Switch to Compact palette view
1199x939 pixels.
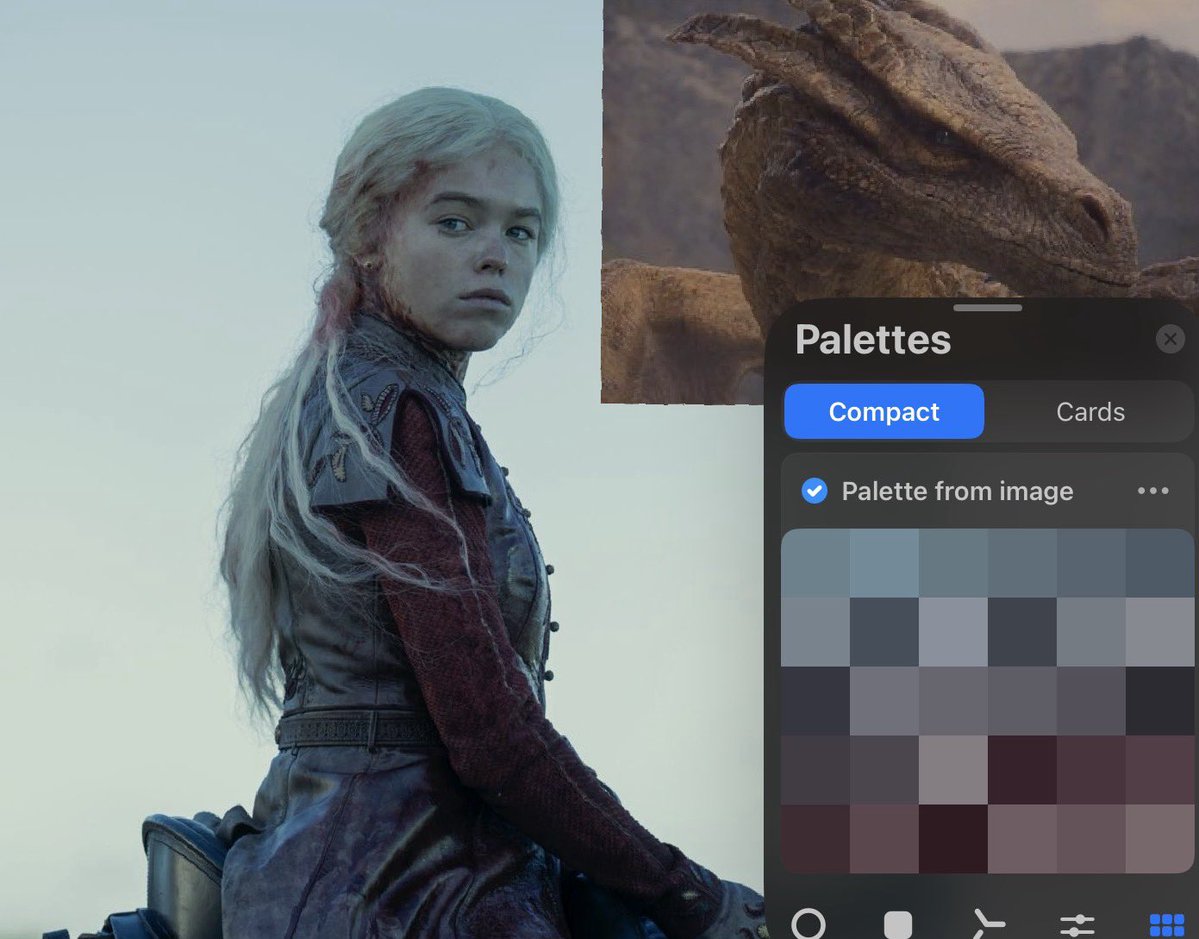(884, 411)
